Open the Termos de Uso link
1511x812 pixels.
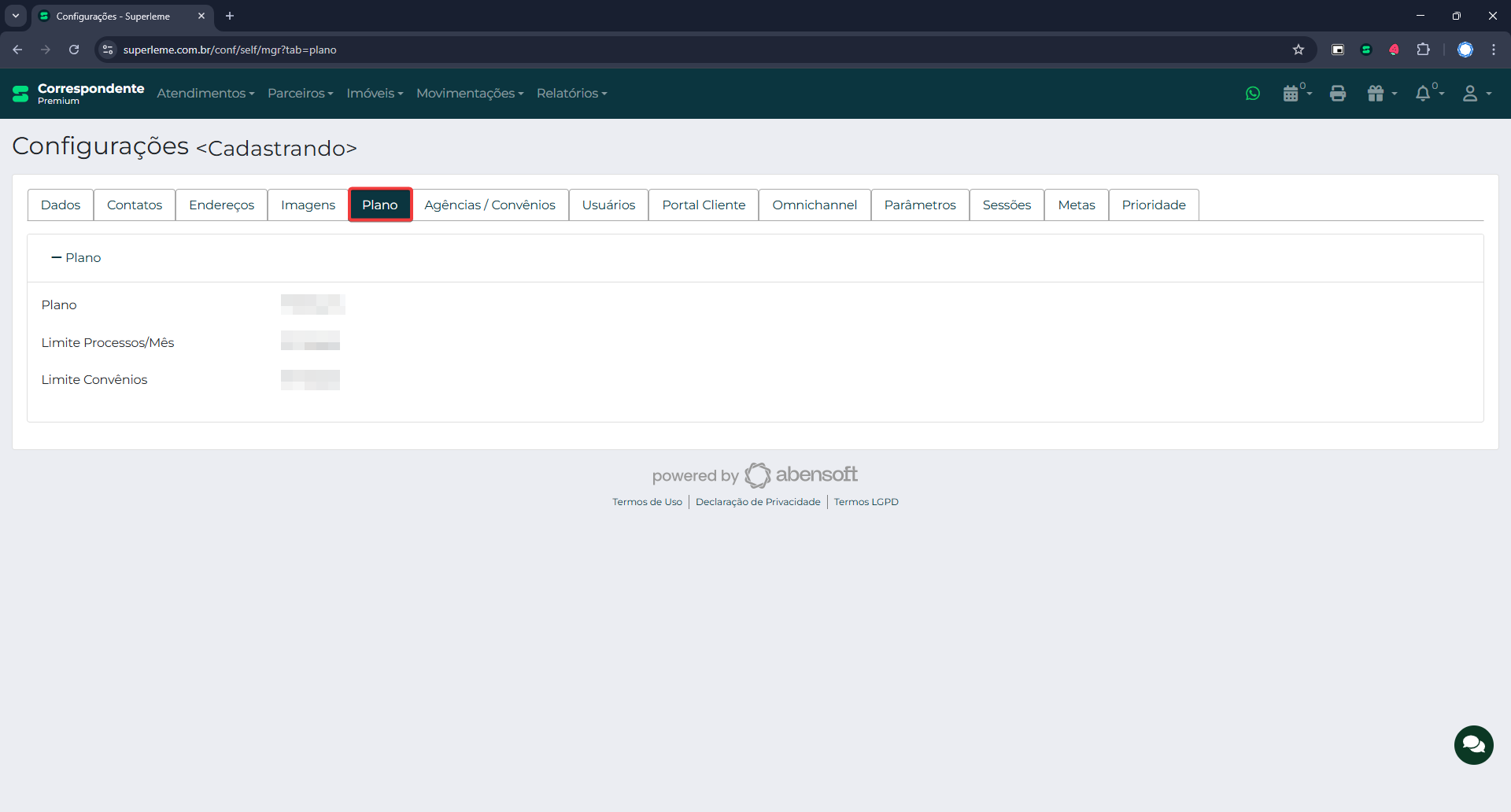click(647, 502)
